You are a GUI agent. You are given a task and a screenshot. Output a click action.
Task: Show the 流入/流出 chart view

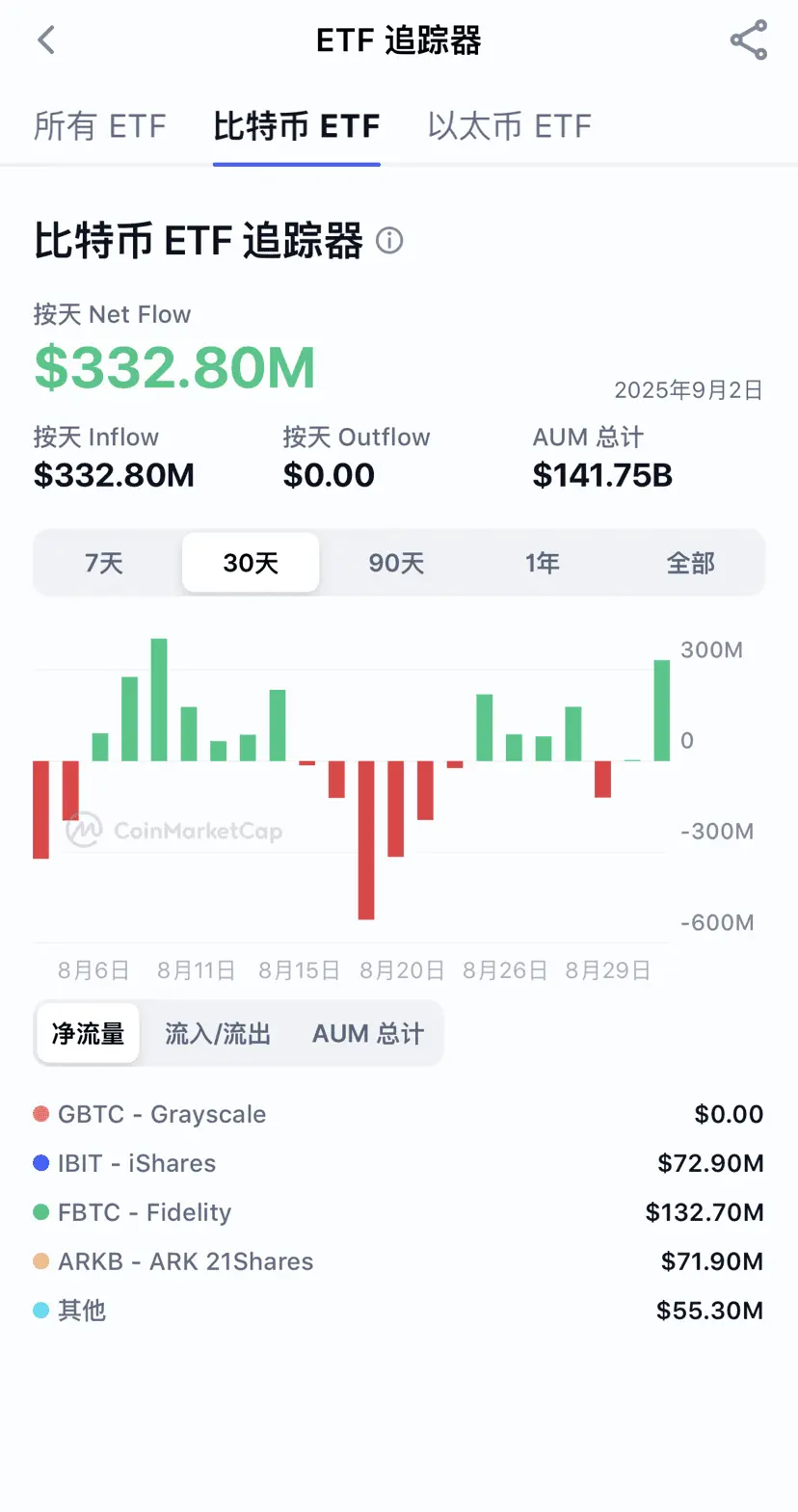click(x=218, y=1034)
